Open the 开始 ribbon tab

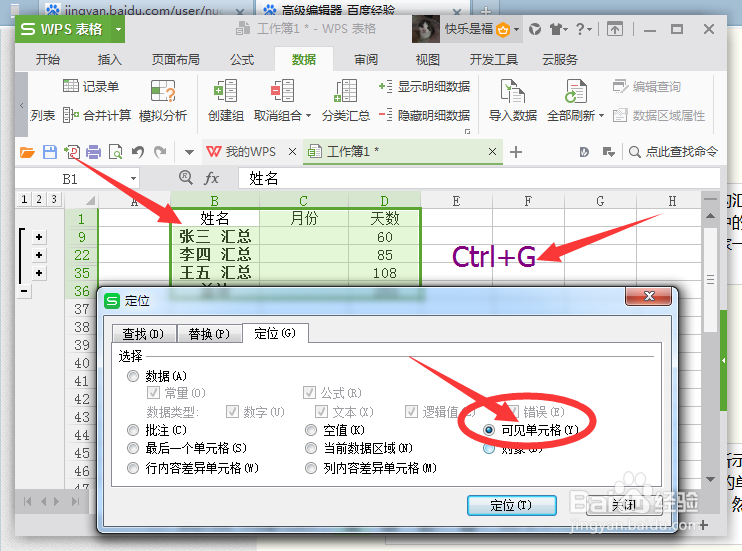[x=48, y=60]
